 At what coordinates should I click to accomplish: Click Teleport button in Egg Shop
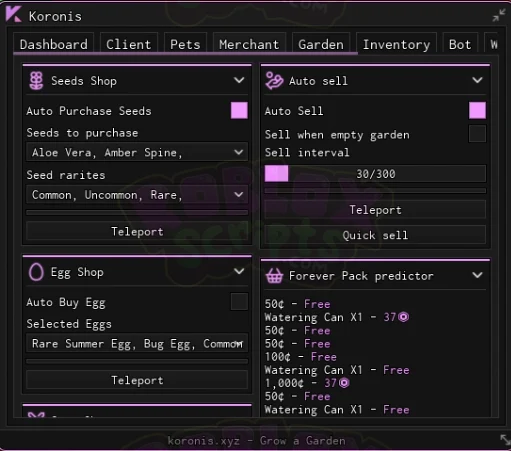(x=137, y=380)
